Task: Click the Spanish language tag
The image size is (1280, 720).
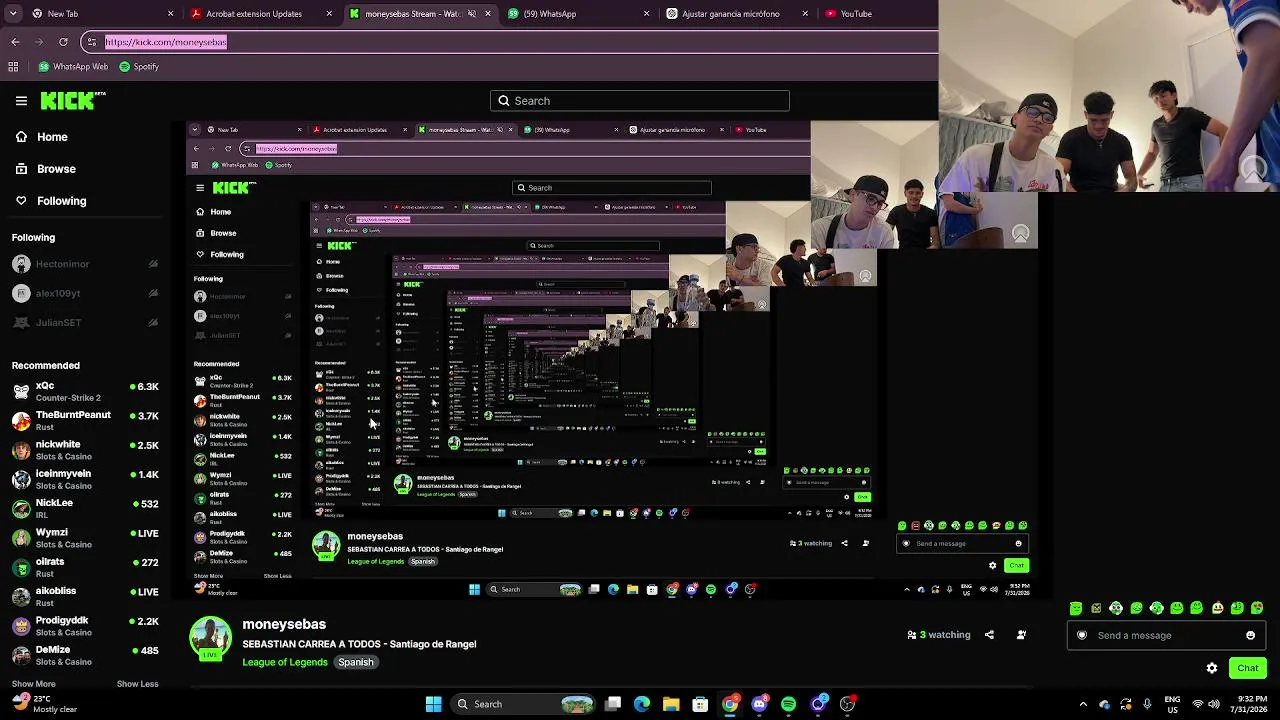Action: tap(356, 662)
